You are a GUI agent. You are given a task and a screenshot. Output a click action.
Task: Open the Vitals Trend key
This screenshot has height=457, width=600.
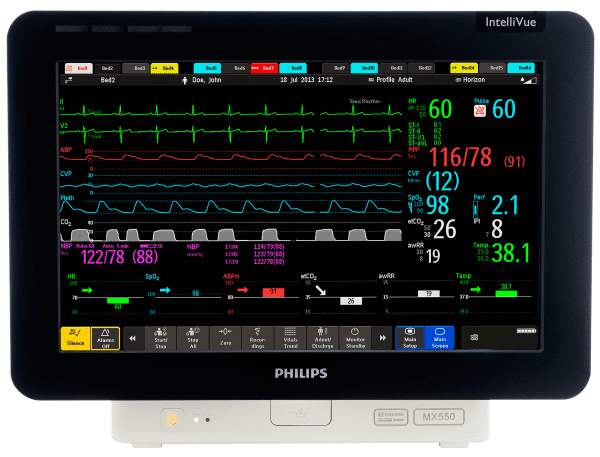click(x=290, y=338)
